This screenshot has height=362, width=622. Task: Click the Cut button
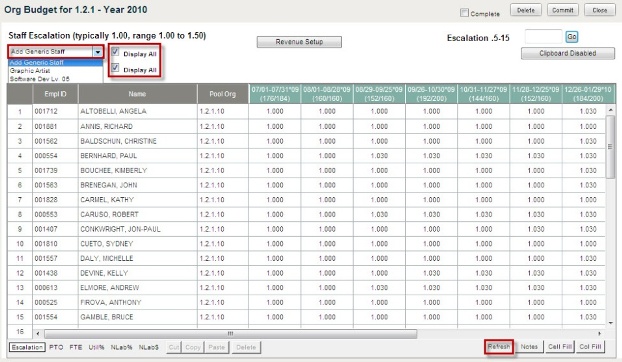pos(174,347)
